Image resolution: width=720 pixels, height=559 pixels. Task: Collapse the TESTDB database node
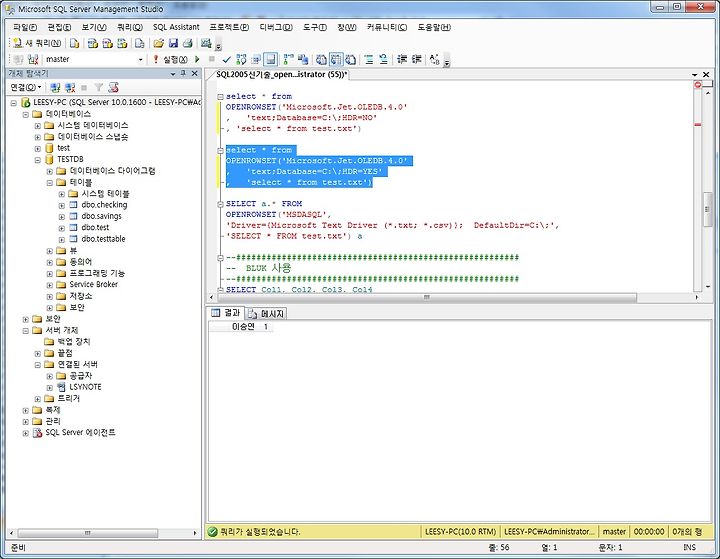click(x=38, y=159)
